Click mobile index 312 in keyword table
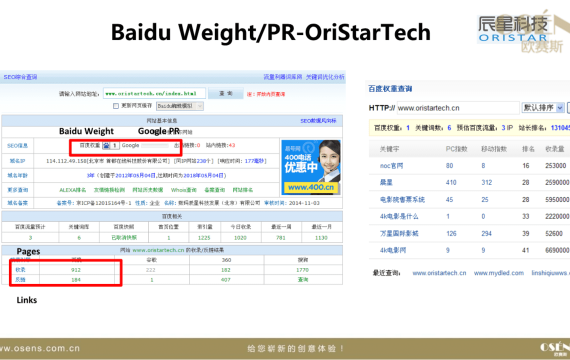The height and width of the screenshot is (360, 570). 487,183
